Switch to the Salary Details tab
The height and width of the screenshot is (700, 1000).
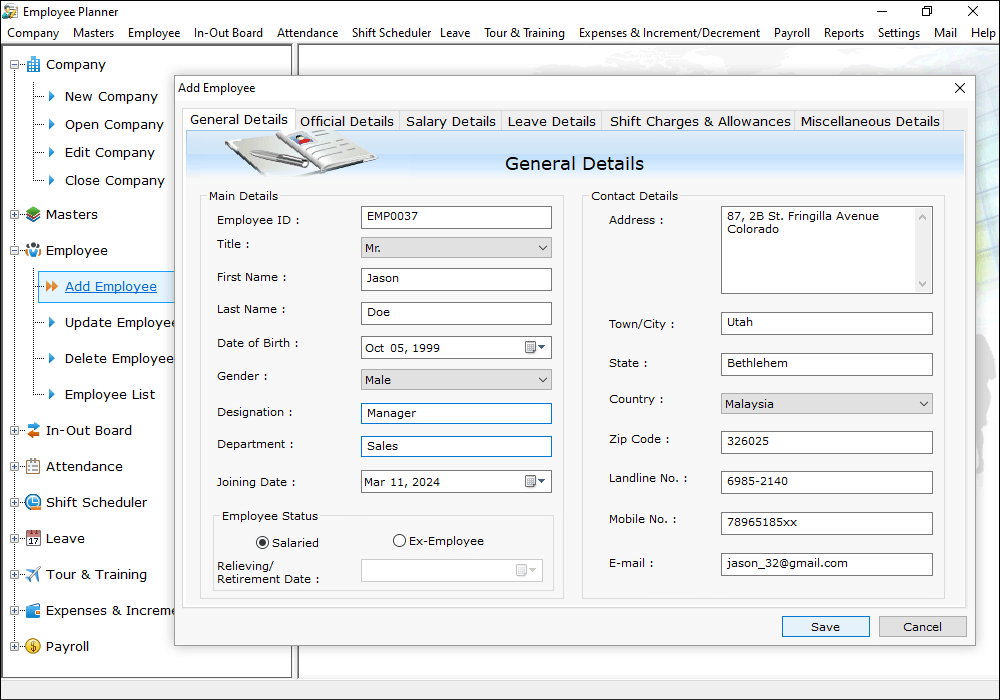(x=451, y=121)
